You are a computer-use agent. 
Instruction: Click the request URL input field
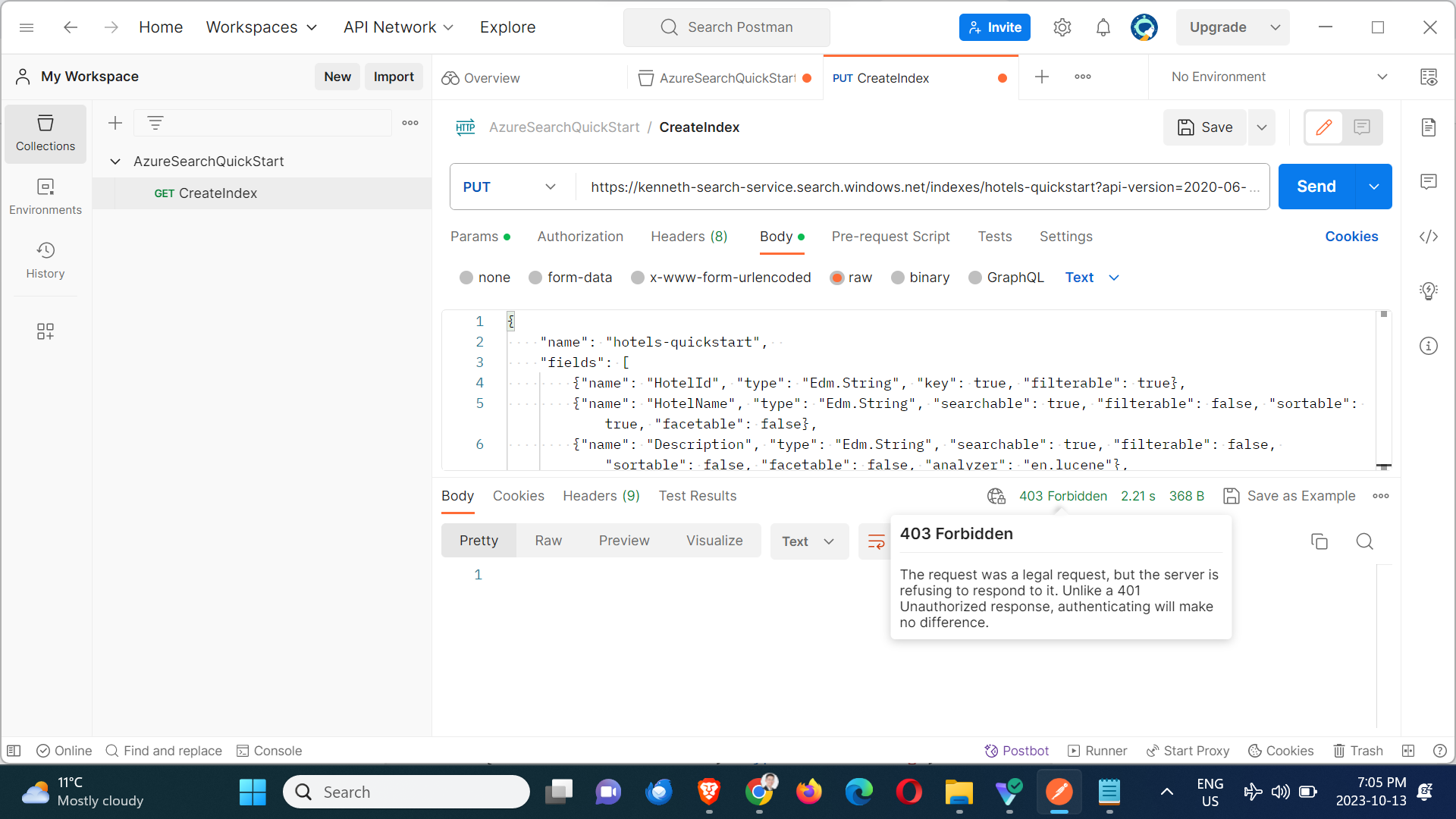coord(918,187)
